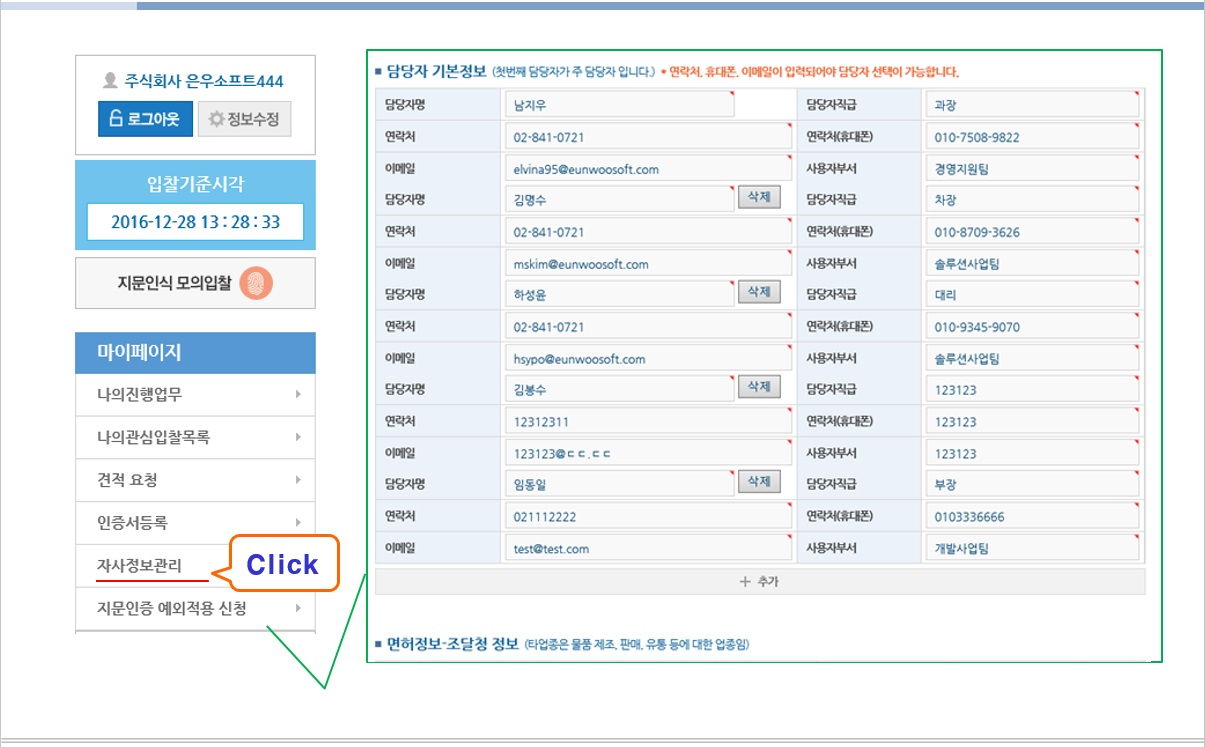
Task: Edit the email field test@test.com
Action: (648, 548)
